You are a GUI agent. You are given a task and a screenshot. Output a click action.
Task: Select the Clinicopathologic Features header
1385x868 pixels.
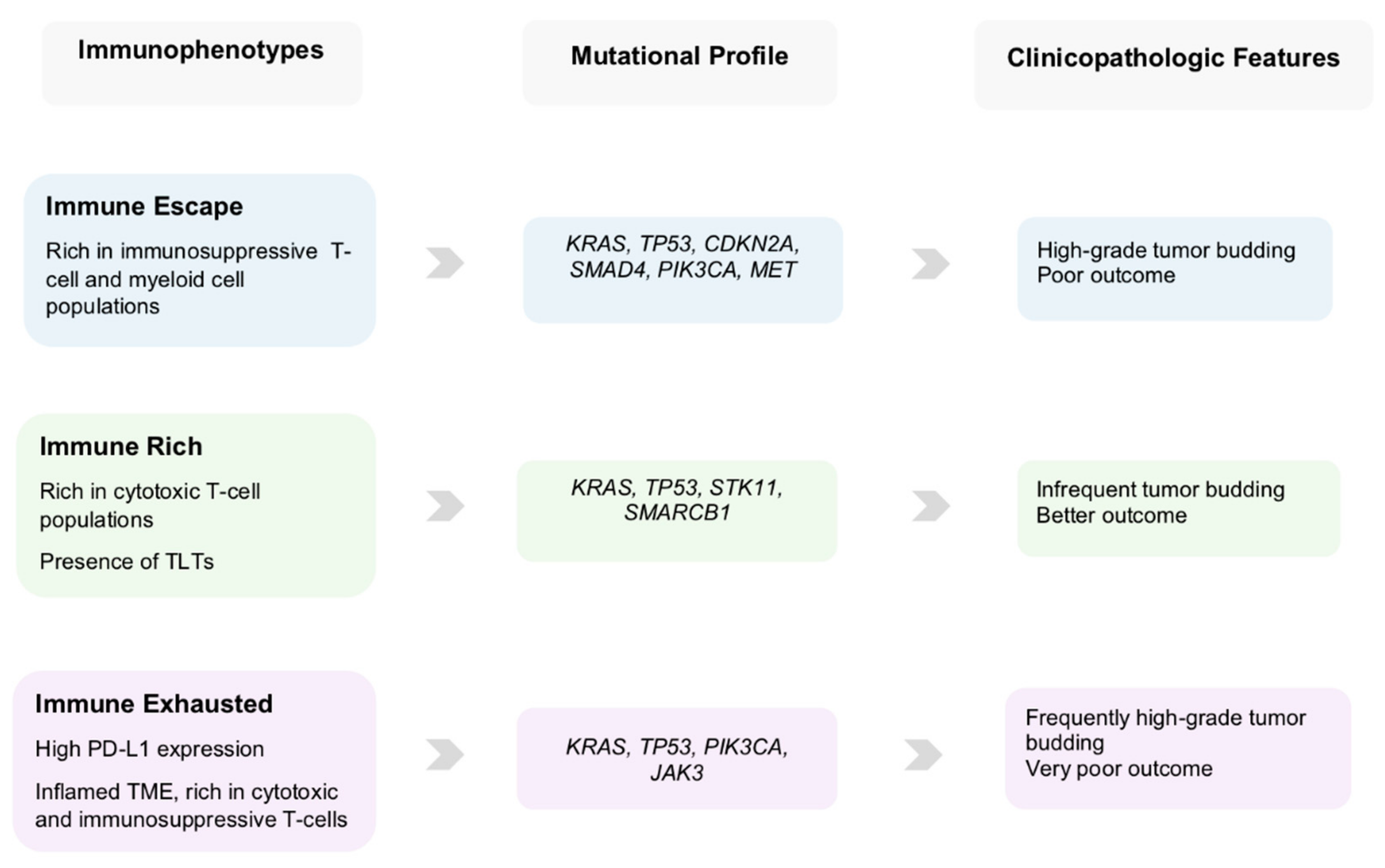[x=1173, y=64]
